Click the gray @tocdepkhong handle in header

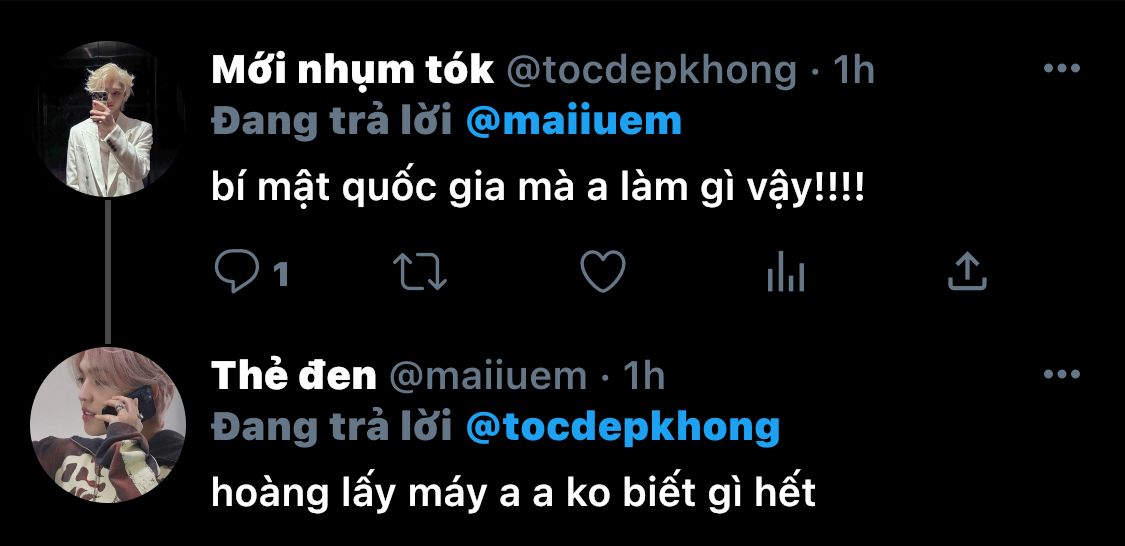[x=652, y=71]
